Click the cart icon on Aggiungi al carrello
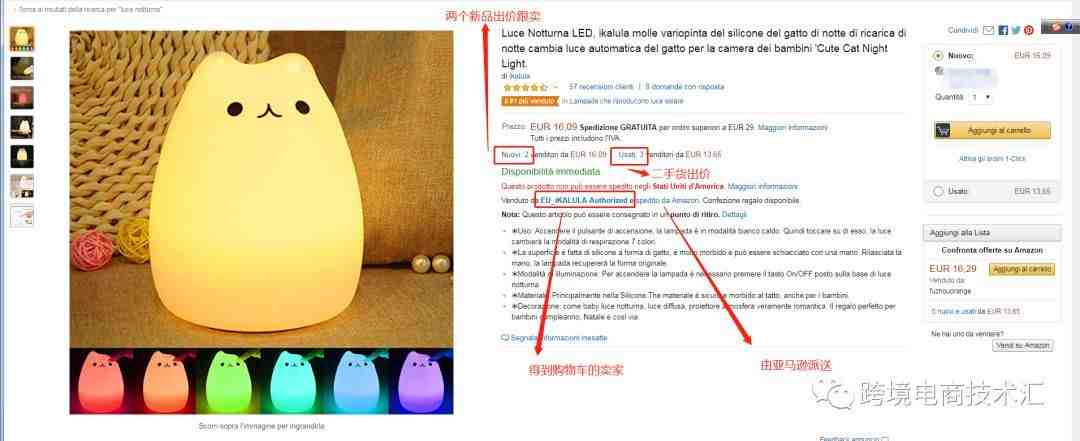This screenshot has height=441, width=1080. click(x=943, y=130)
